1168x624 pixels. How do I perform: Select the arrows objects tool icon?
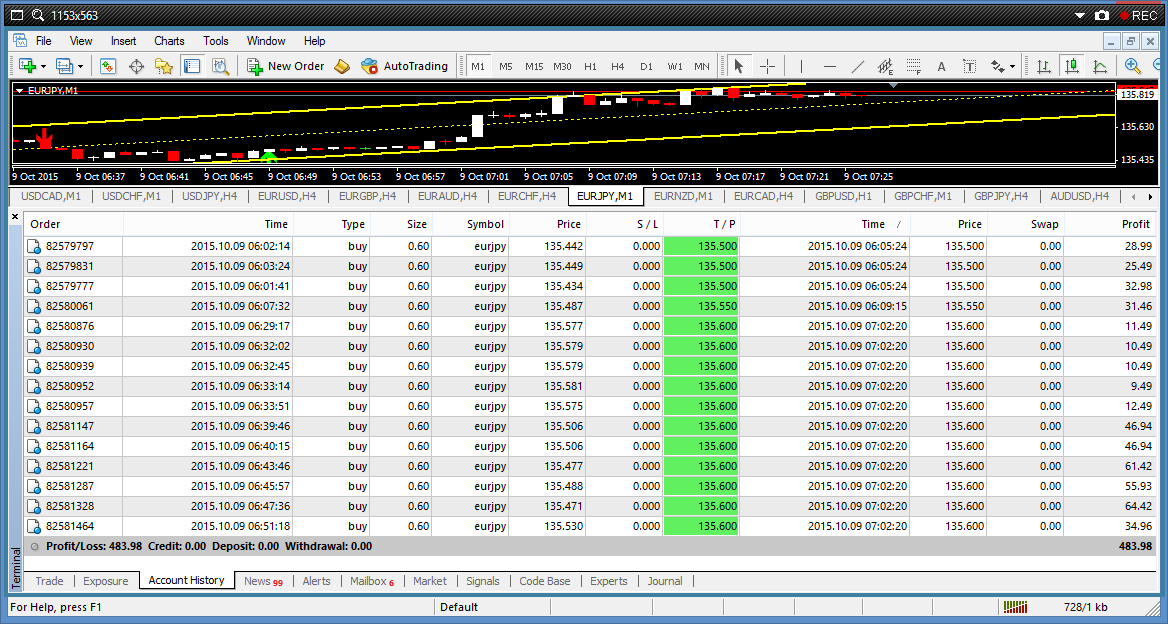tap(997, 66)
